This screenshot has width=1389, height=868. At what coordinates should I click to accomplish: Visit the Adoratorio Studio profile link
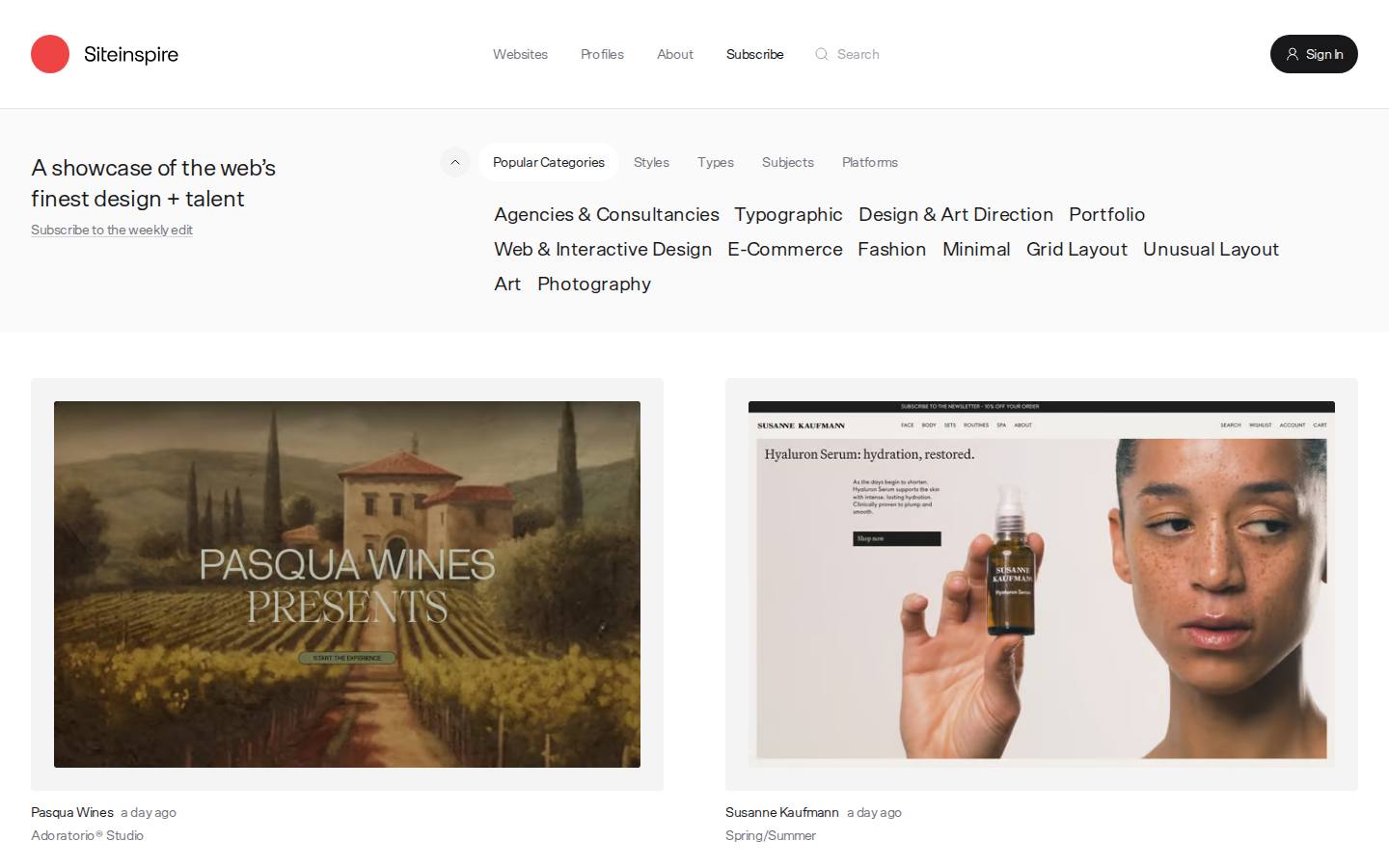87,835
